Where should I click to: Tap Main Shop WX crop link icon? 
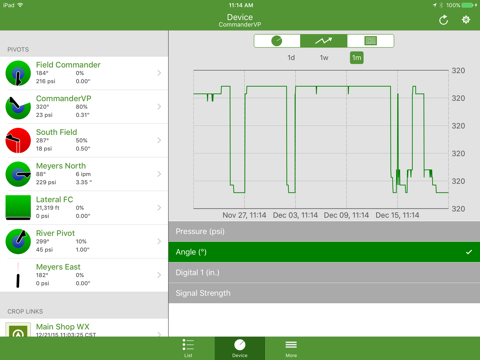pos(18,330)
